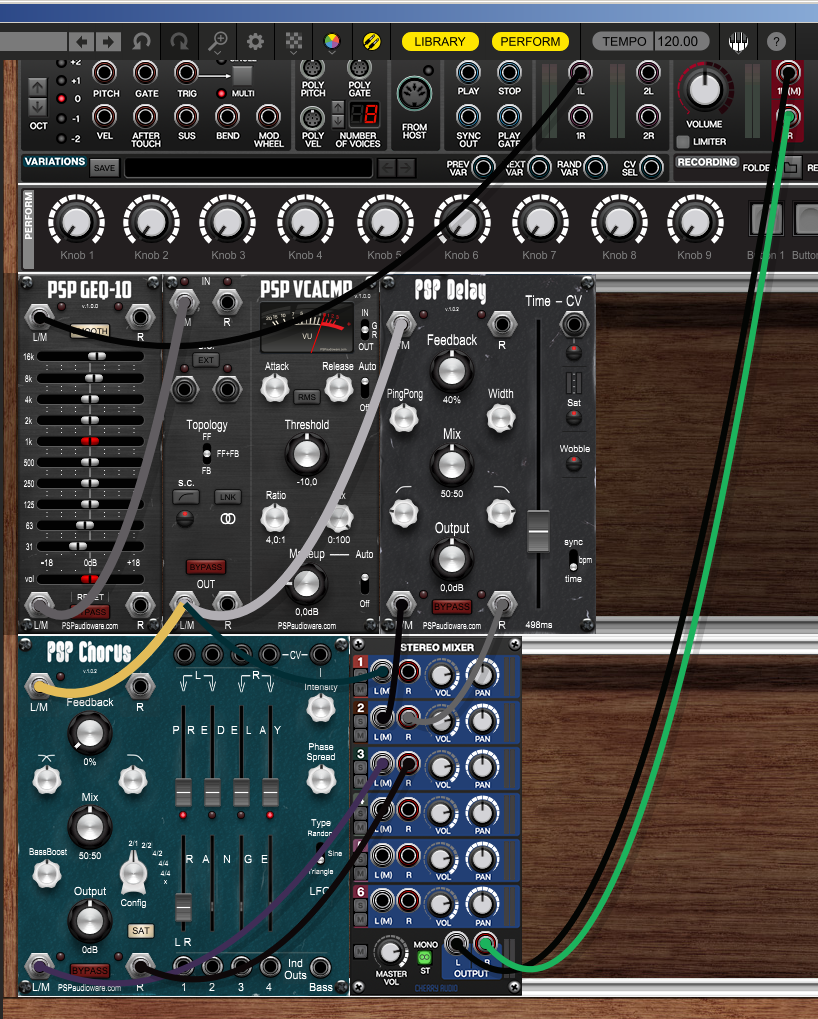Click the Time slider handle on PSP Delay
Screen dimensions: 818x1019
tap(538, 531)
